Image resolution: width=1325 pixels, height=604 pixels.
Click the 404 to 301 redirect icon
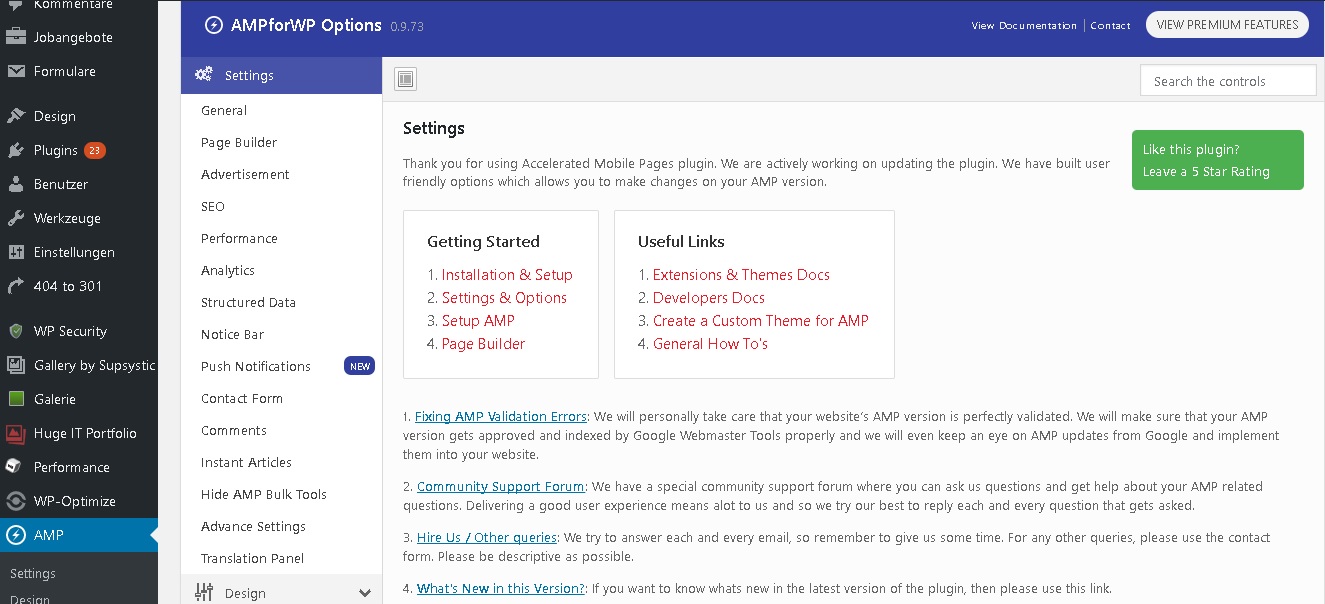point(16,286)
